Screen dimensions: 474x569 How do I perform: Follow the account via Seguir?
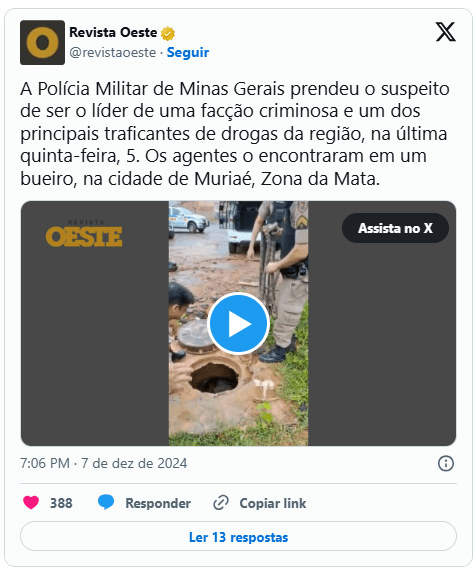tap(188, 53)
